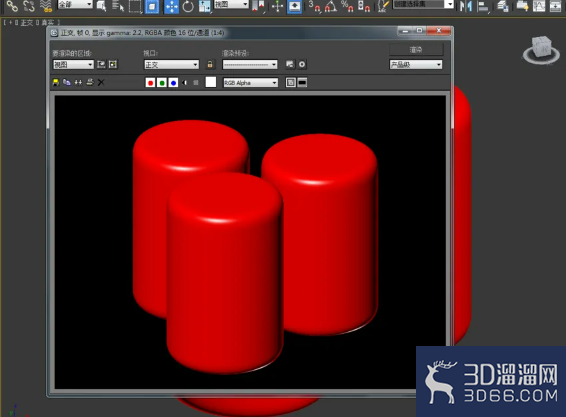Toggle the Percent Snap button

click(347, 6)
